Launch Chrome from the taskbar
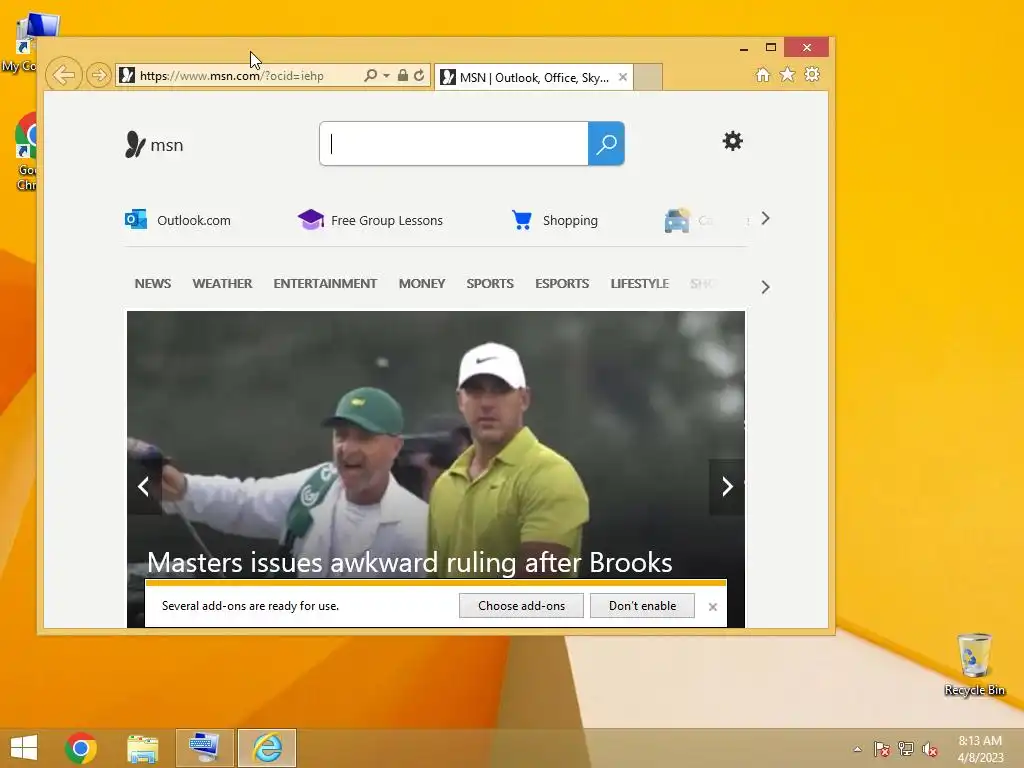This screenshot has height=768, width=1024. 81,748
